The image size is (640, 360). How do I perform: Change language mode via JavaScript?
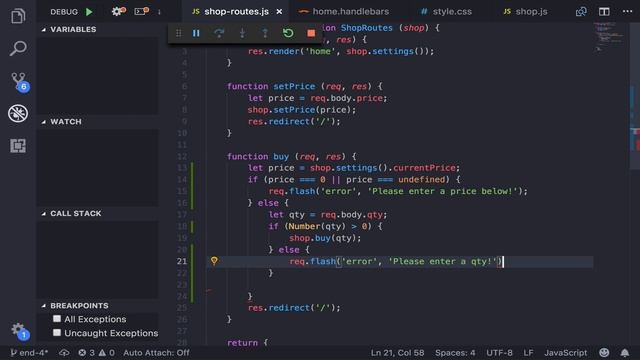click(565, 352)
